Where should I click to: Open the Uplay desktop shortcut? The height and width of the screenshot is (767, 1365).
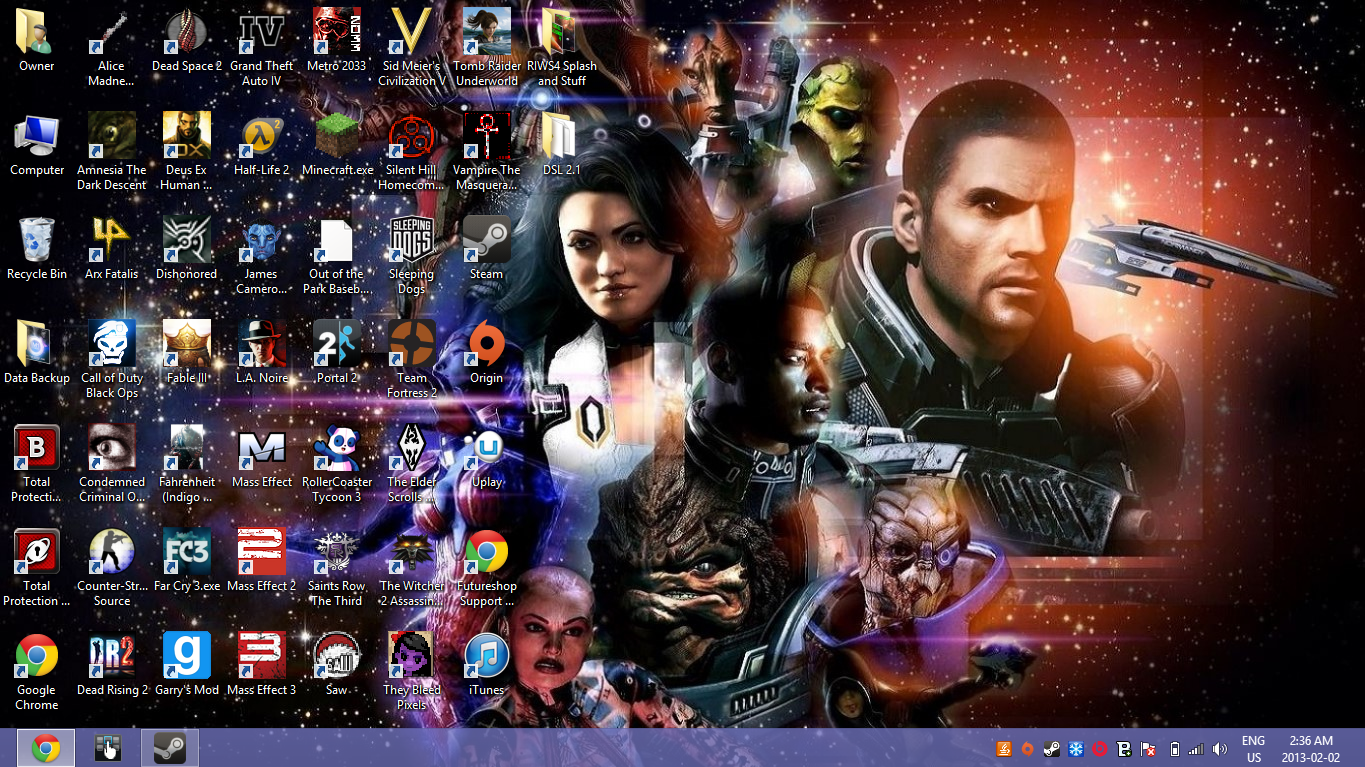pyautogui.click(x=487, y=458)
